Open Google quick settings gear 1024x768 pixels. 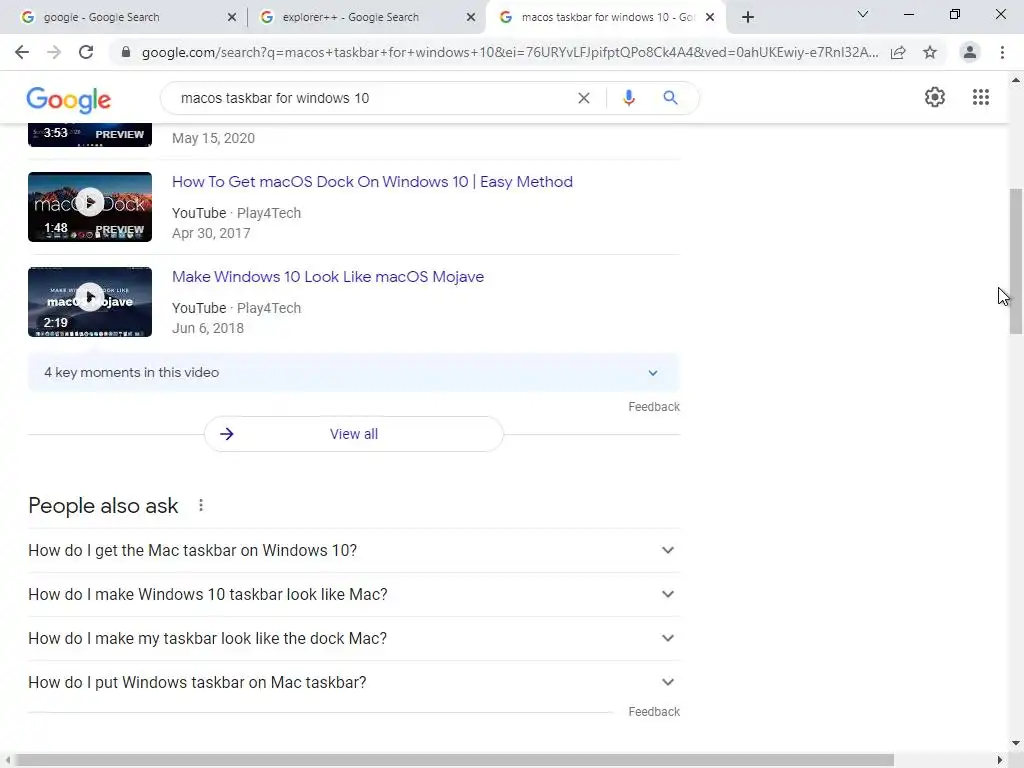pos(935,97)
